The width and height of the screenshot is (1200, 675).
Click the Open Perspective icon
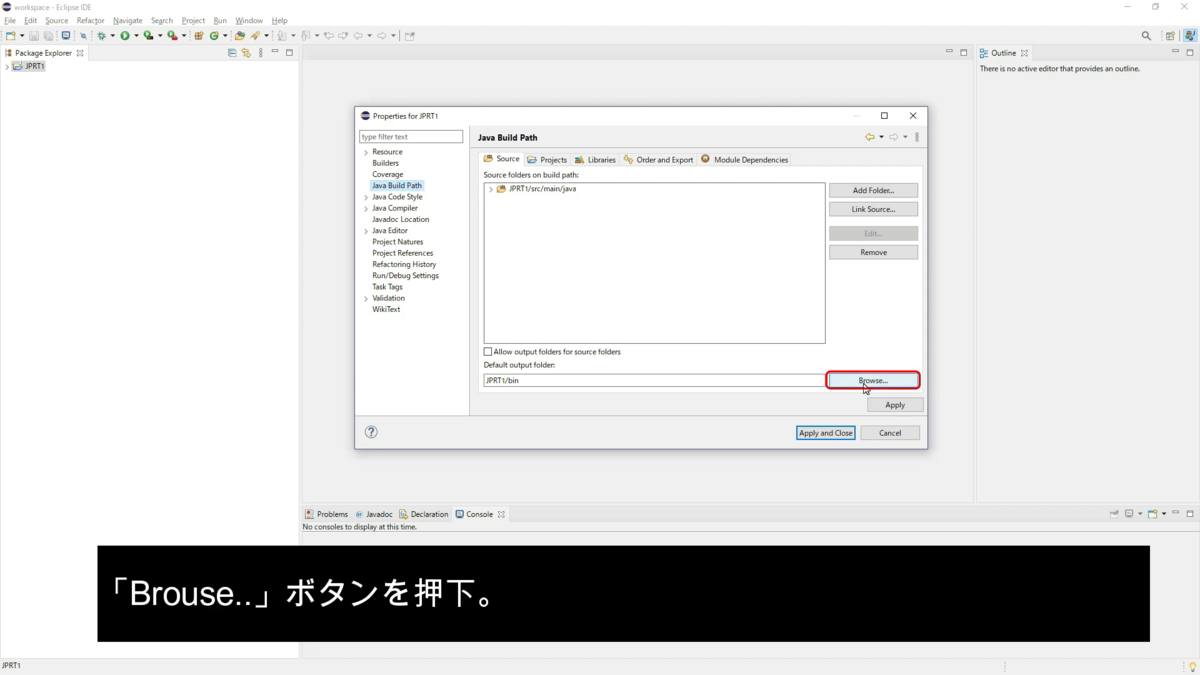click(x=1170, y=35)
